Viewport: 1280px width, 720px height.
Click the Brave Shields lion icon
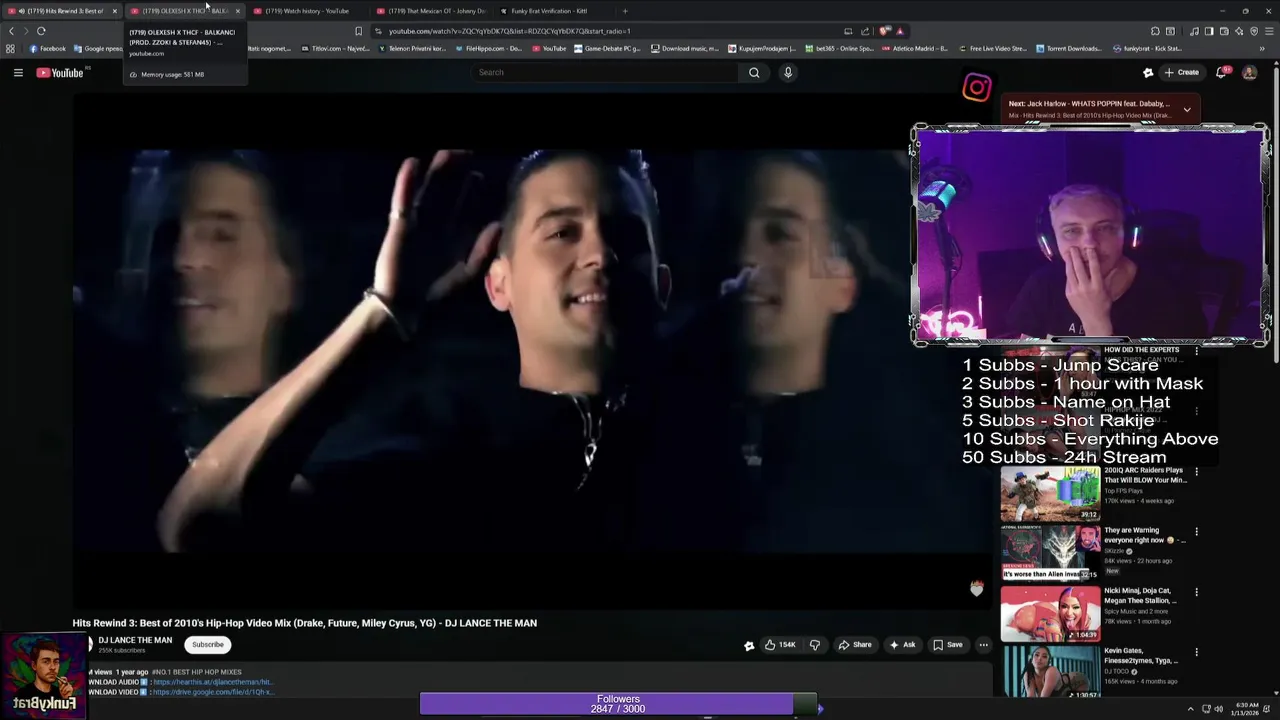coord(884,31)
